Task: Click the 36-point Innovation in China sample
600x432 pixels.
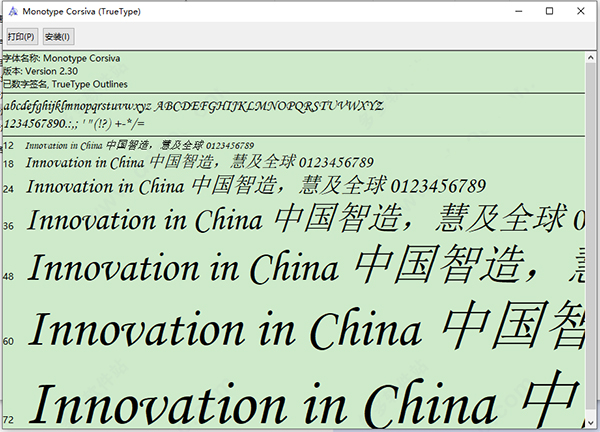Action: [305, 219]
